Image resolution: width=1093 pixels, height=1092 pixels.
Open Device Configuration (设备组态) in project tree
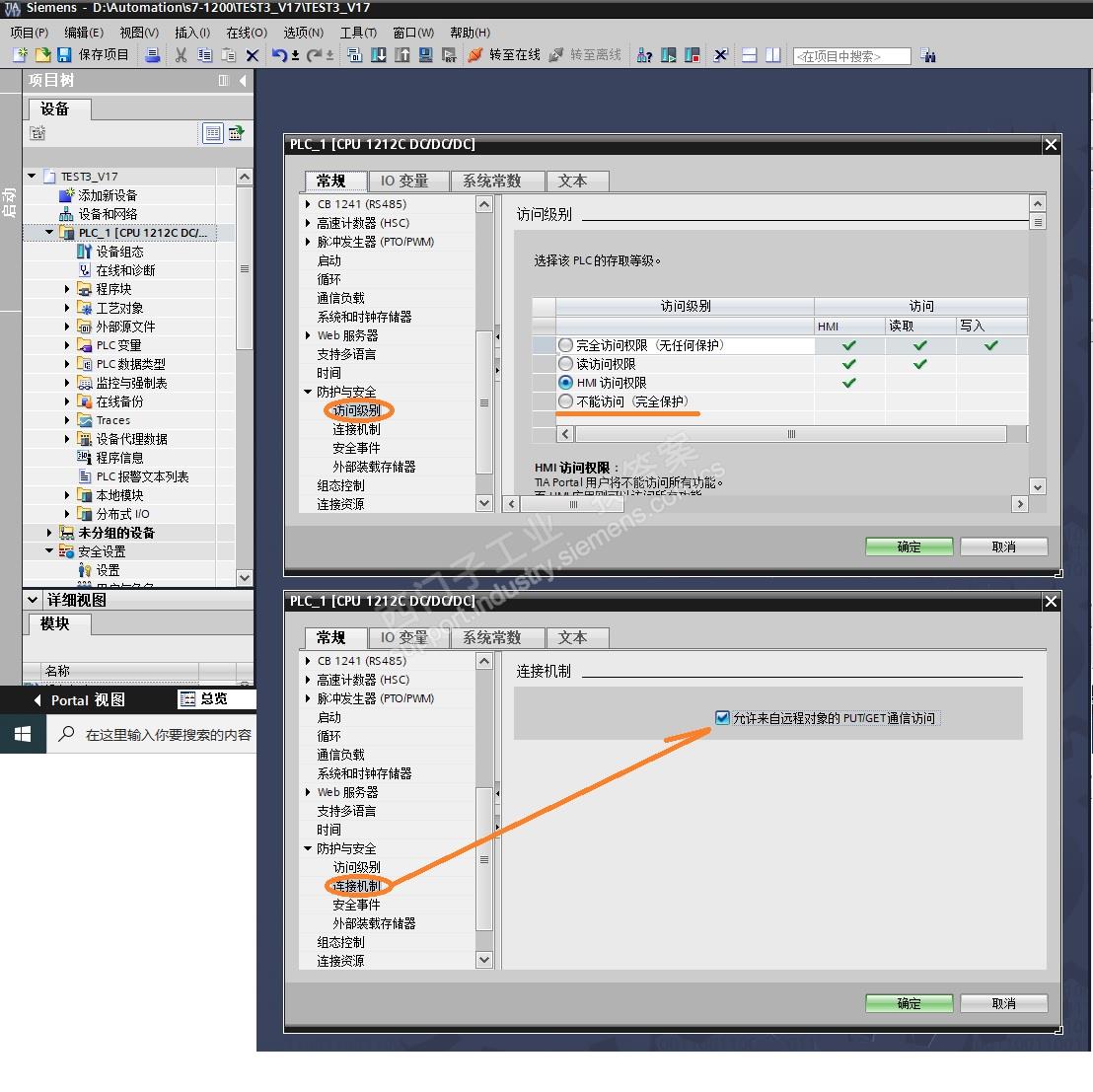(118, 252)
